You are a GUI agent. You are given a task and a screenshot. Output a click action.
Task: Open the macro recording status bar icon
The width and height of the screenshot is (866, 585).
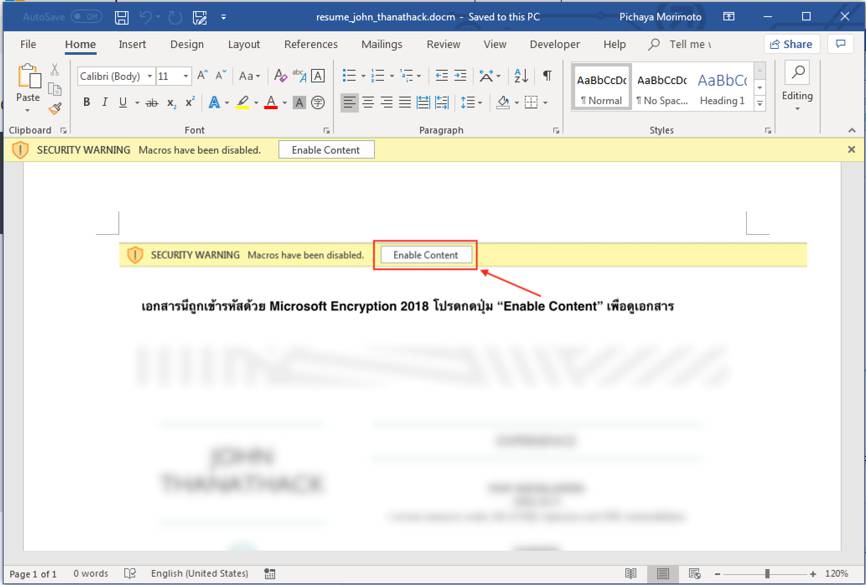point(270,574)
